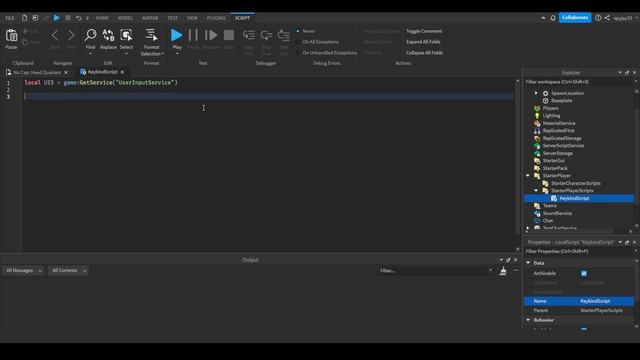Open the Find magnifier tool

click(x=90, y=35)
